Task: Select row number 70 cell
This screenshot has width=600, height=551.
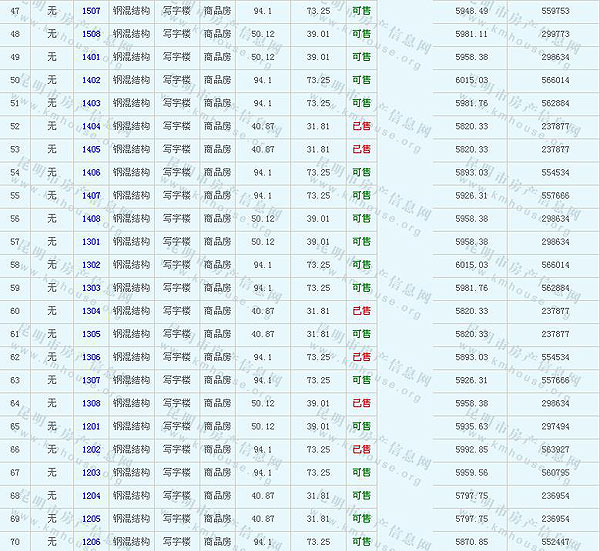Action: coord(15,541)
